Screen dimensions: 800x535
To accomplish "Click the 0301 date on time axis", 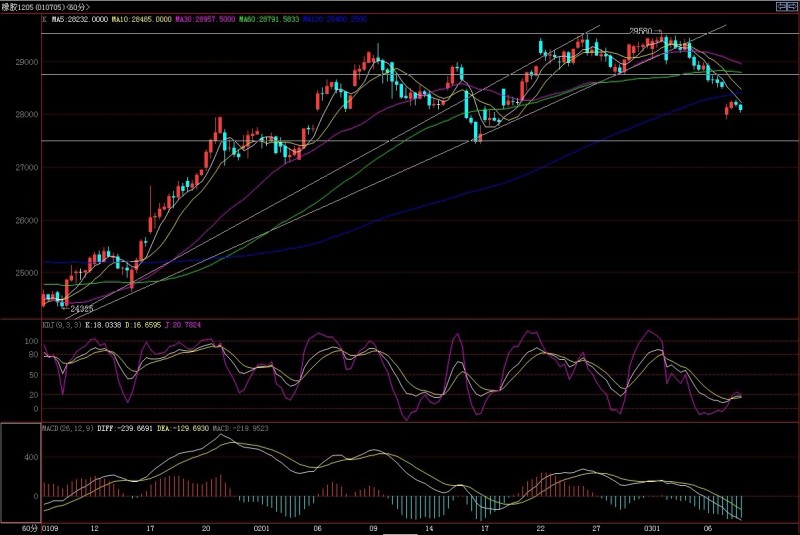I will (x=651, y=528).
